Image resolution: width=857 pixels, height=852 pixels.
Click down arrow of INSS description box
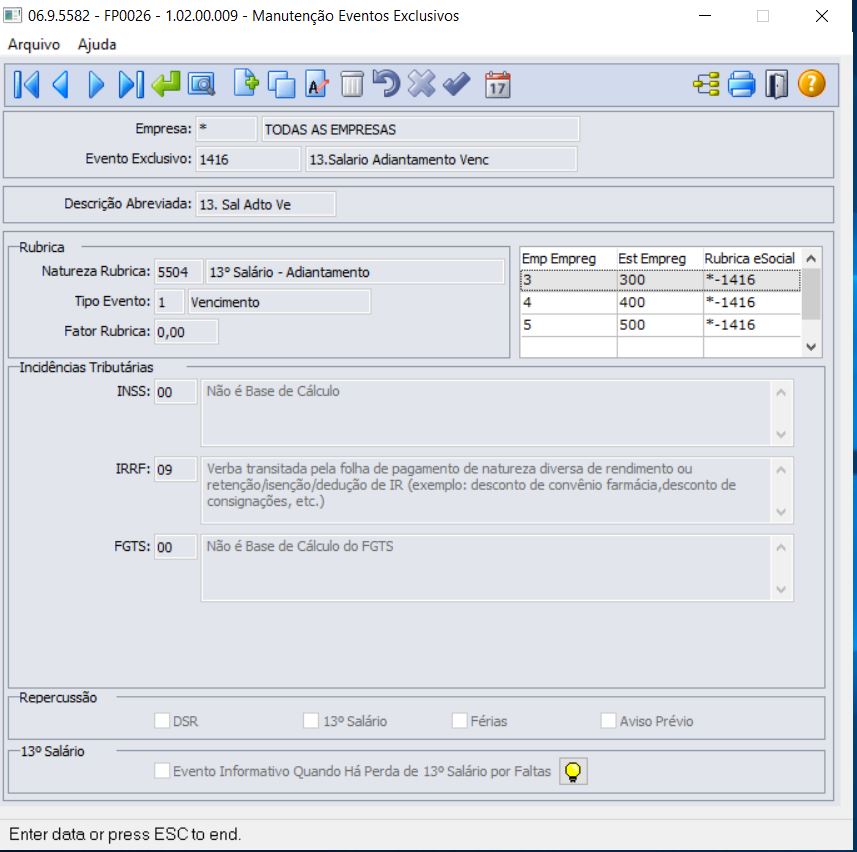(x=782, y=434)
